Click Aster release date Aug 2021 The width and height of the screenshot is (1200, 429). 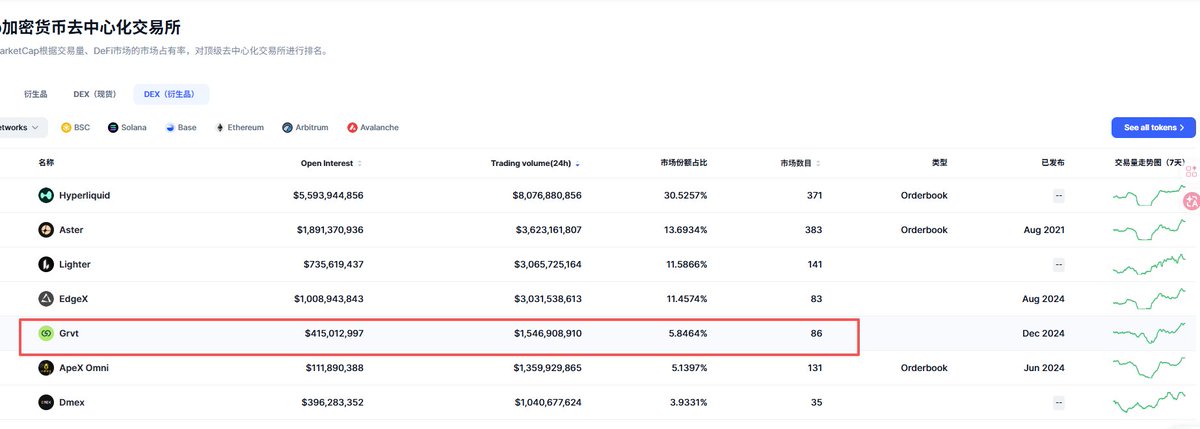coord(1042,230)
